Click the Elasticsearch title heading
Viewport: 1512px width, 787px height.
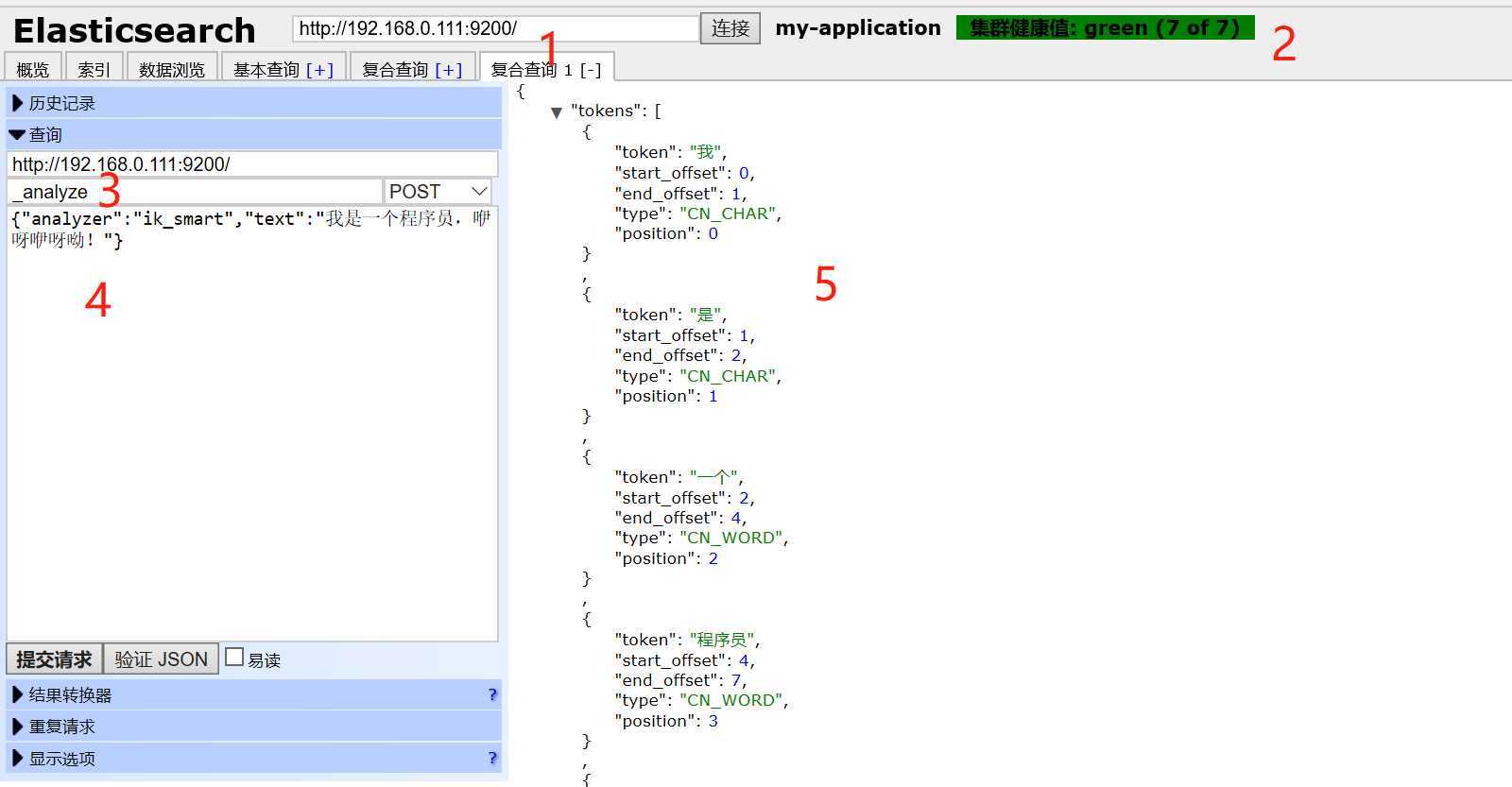pos(134,30)
